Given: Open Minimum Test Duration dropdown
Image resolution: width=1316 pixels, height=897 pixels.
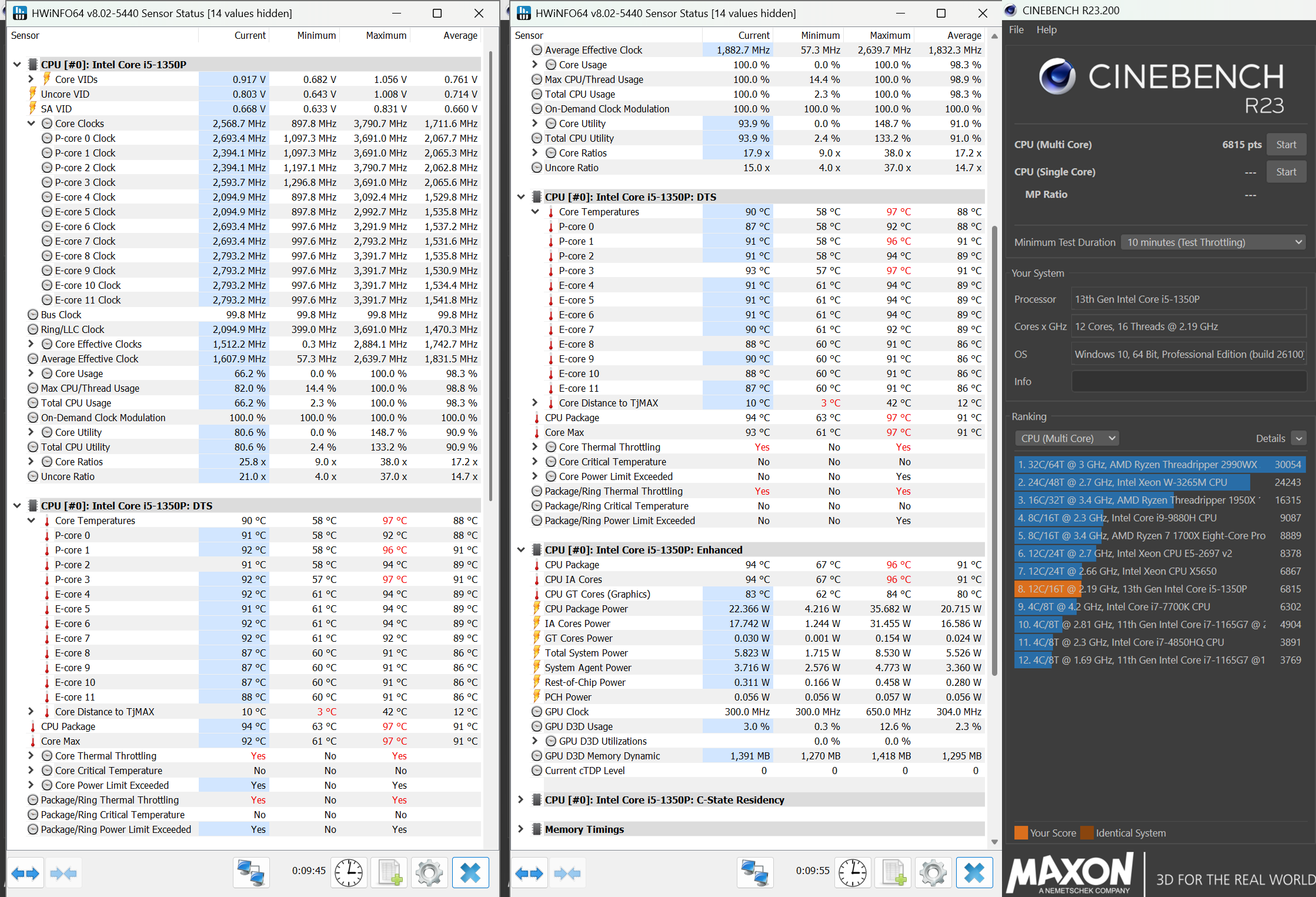Looking at the screenshot, I should pyautogui.click(x=1213, y=242).
